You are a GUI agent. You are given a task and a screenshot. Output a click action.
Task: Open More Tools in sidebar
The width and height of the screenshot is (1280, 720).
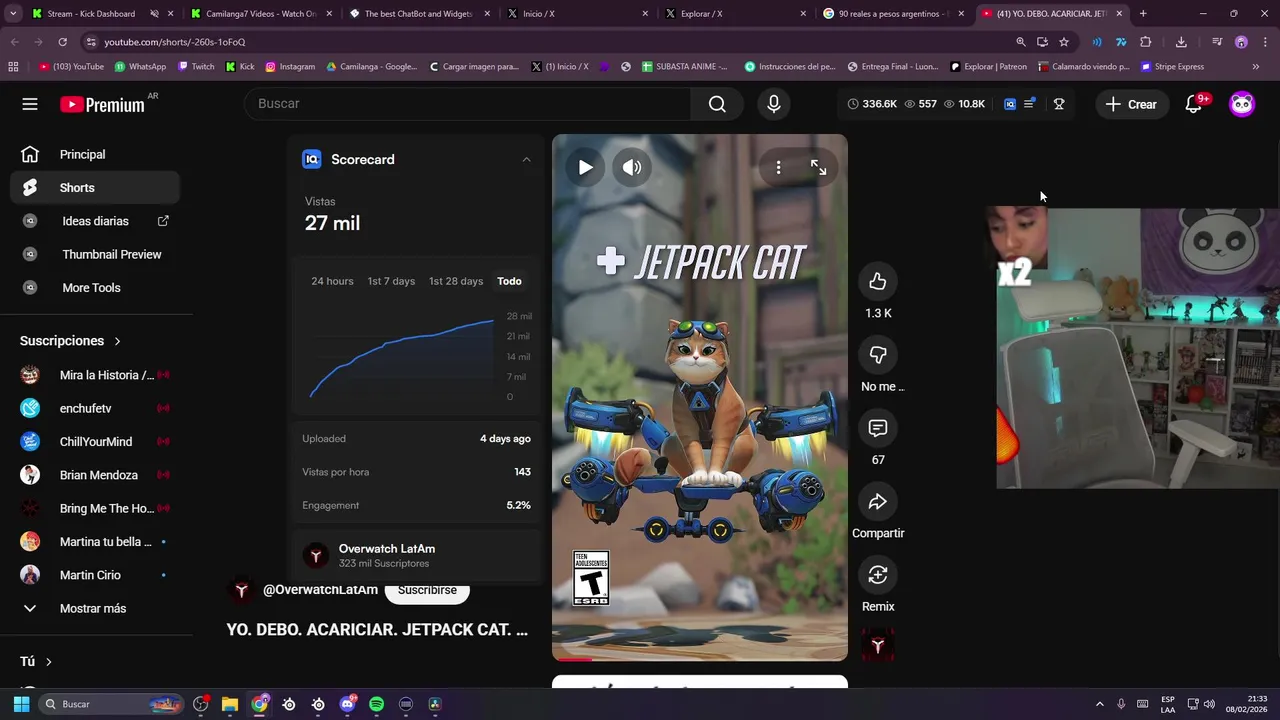click(x=96, y=288)
